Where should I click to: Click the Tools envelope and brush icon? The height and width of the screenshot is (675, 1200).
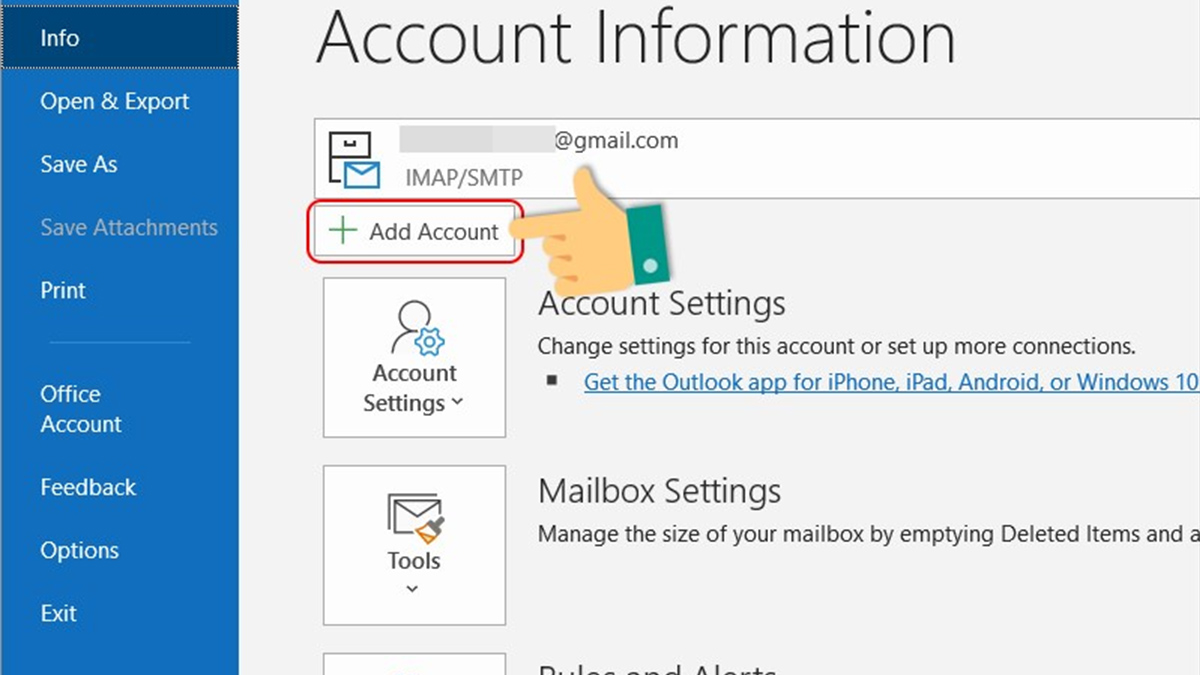(x=414, y=517)
